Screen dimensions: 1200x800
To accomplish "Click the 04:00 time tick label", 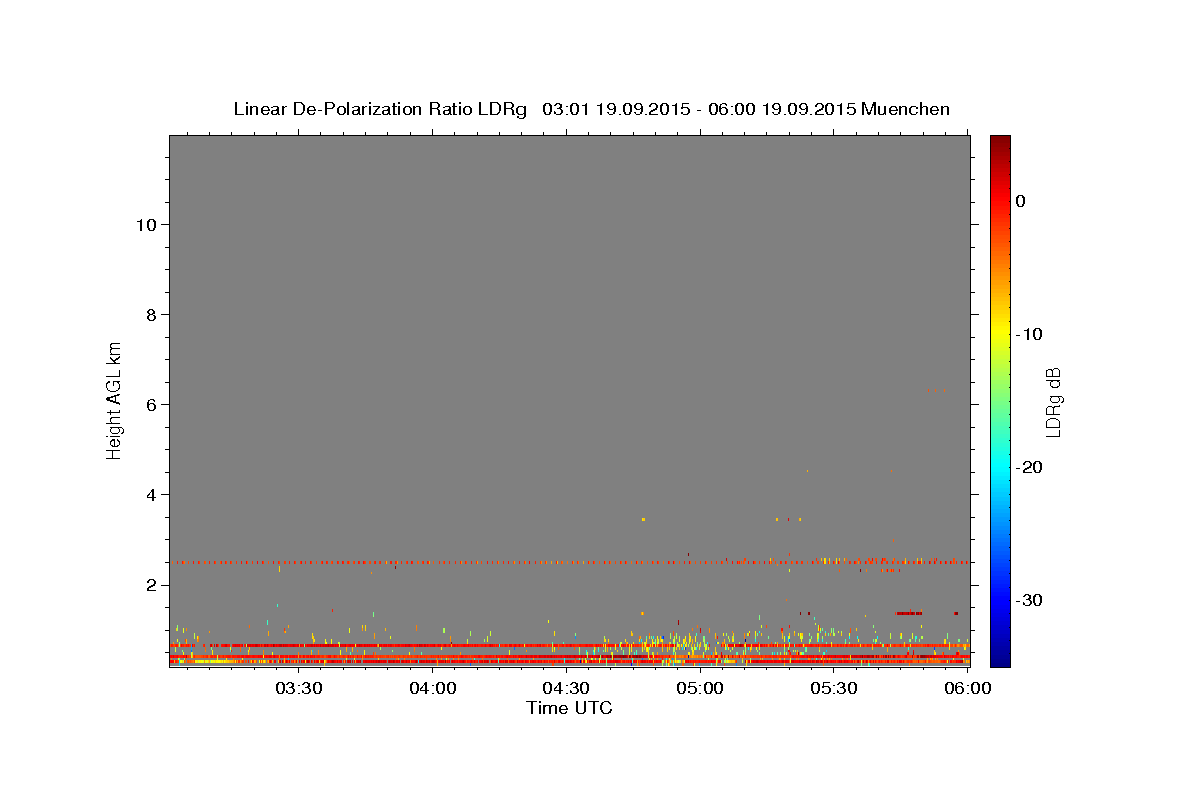I will coord(432,689).
